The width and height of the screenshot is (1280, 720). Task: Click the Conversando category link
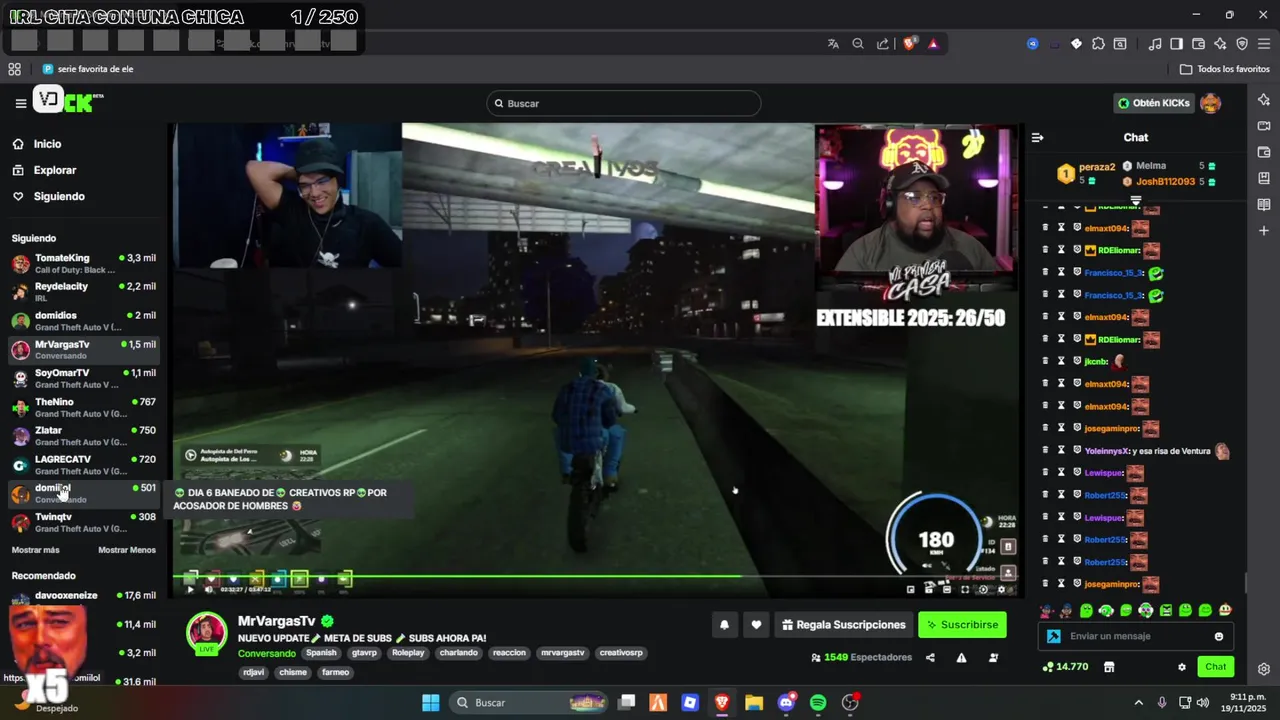[x=266, y=653]
